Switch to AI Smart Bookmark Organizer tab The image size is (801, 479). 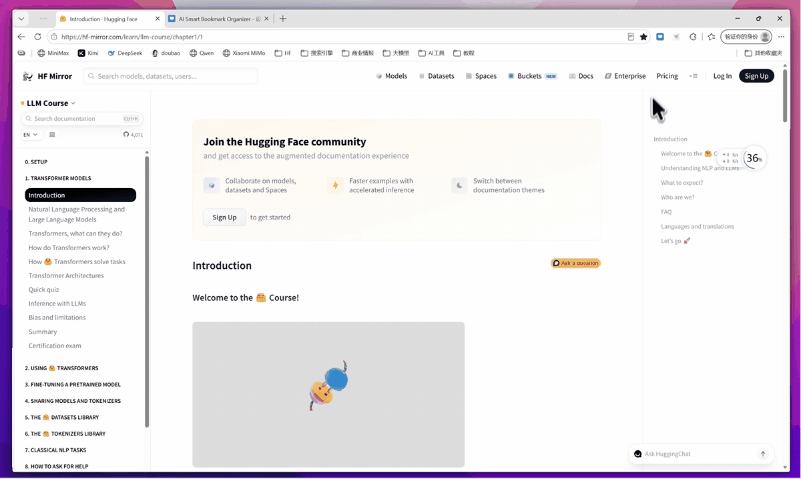click(x=220, y=19)
